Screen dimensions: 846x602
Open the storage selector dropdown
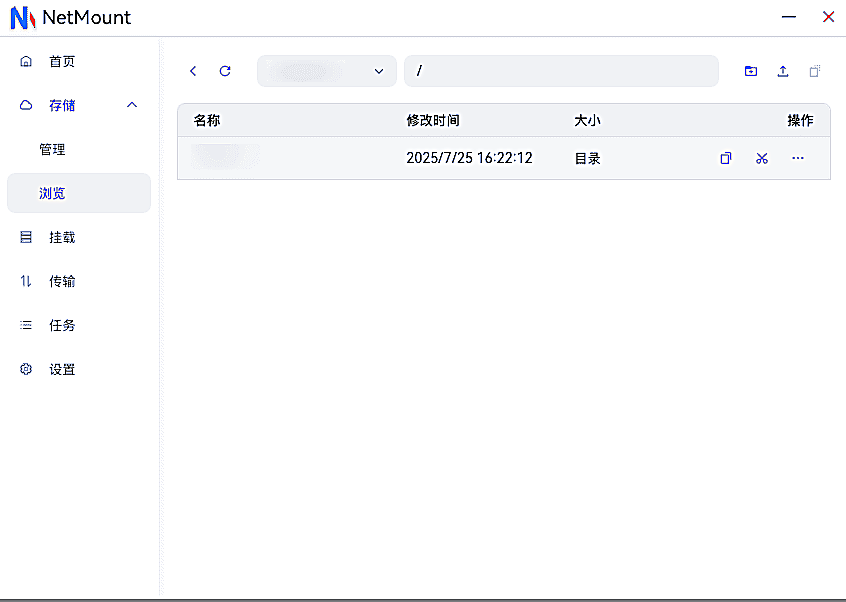pyautogui.click(x=327, y=71)
